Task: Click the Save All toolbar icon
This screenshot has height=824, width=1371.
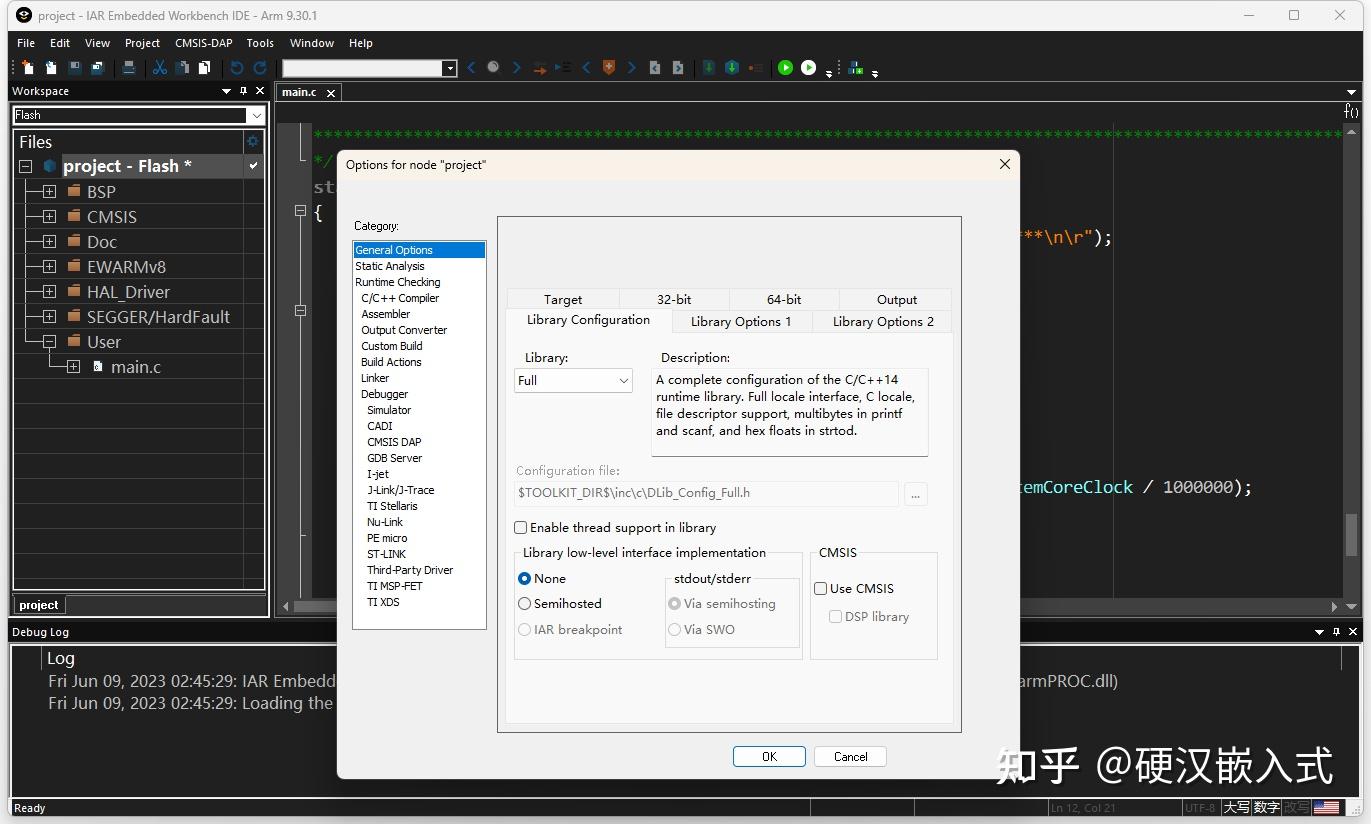Action: tap(98, 68)
